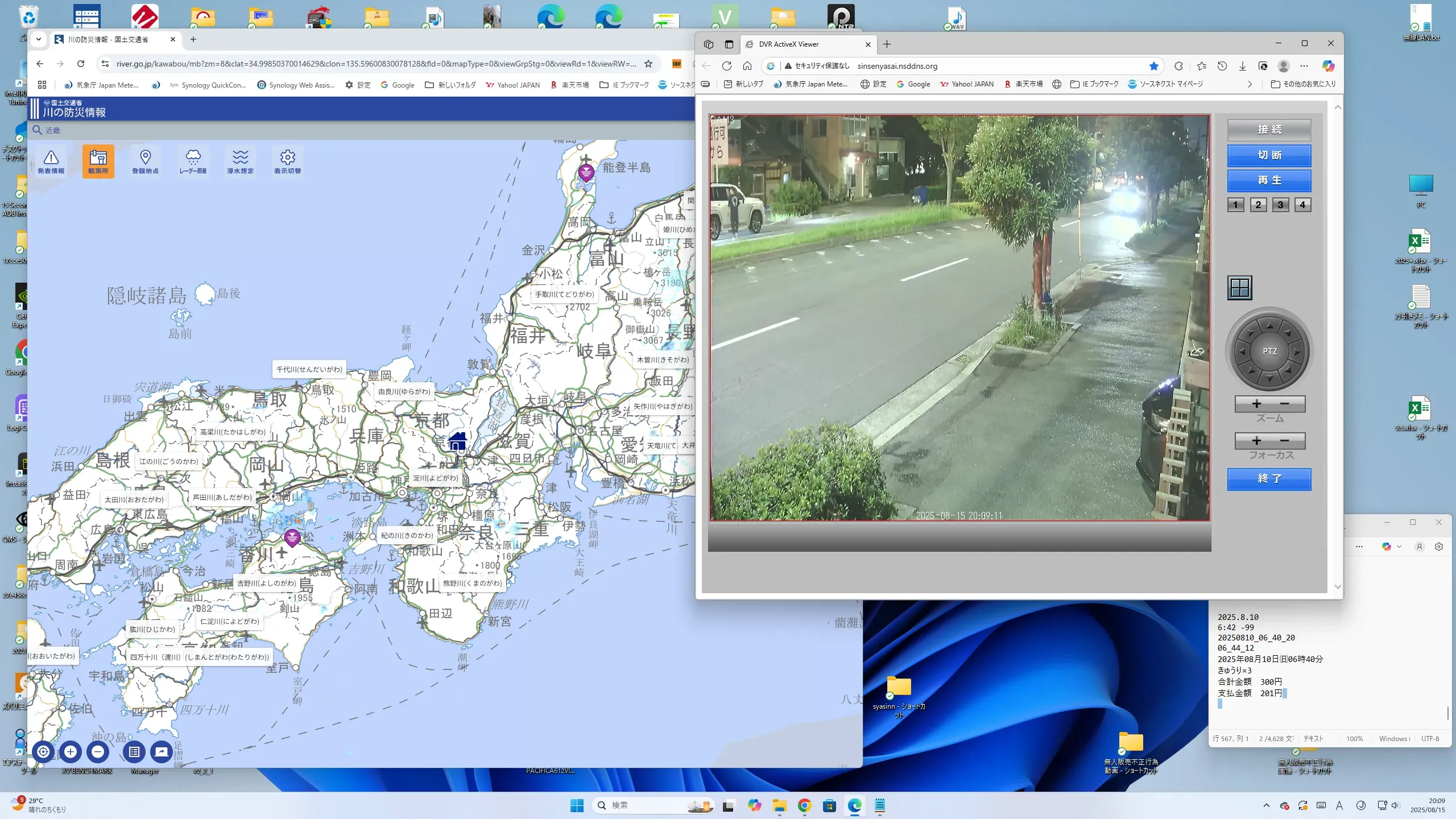Select the 川の防災情報 browser tab
Image resolution: width=1456 pixels, height=819 pixels.
108,39
